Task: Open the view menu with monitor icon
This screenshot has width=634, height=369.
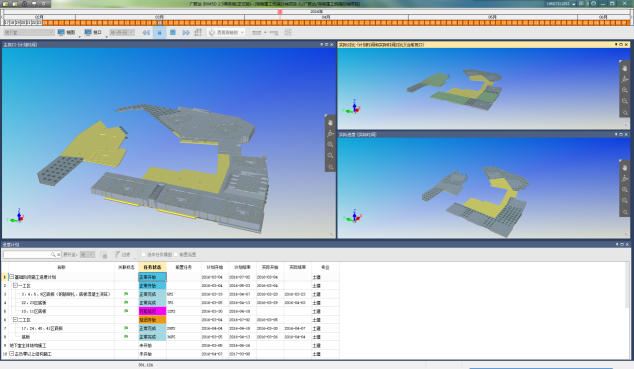Action: (67, 32)
